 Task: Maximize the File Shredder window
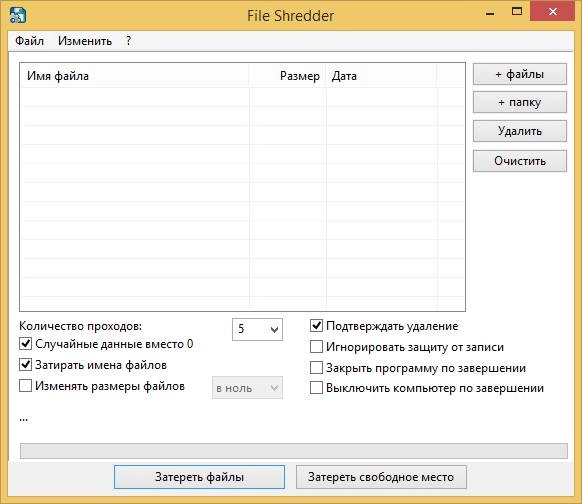(x=517, y=12)
